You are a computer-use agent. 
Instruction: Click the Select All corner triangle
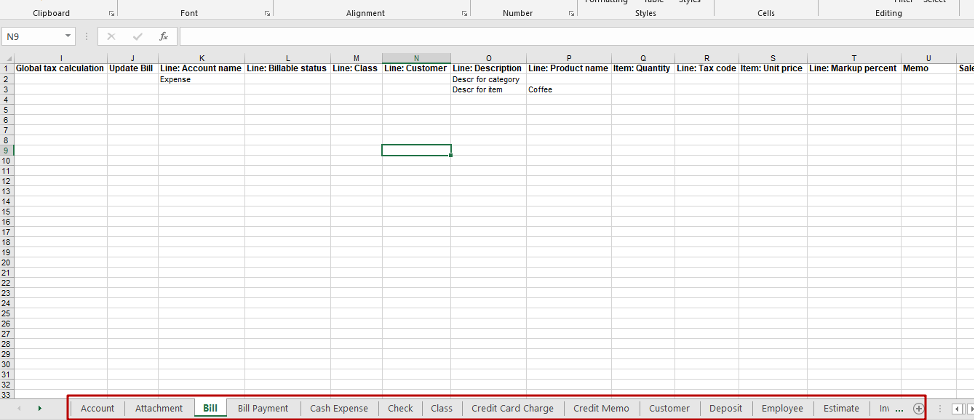(7, 58)
